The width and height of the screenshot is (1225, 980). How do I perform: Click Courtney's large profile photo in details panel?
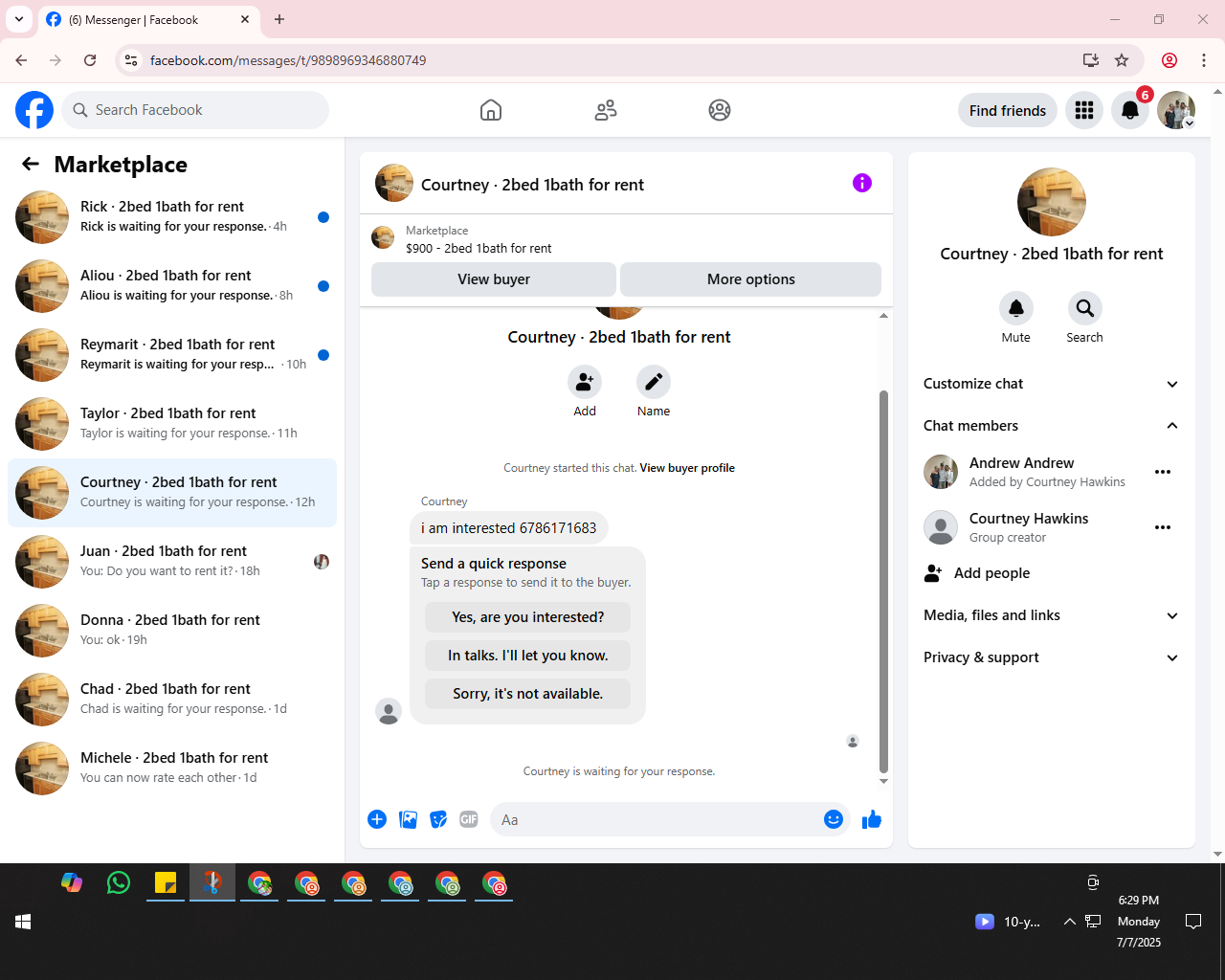[x=1052, y=202]
